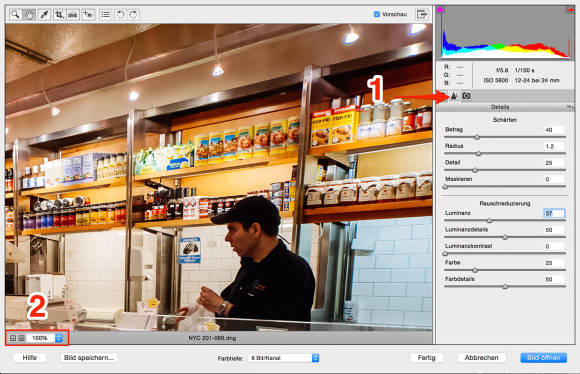Select the Red Eye Removal tool

point(88,14)
